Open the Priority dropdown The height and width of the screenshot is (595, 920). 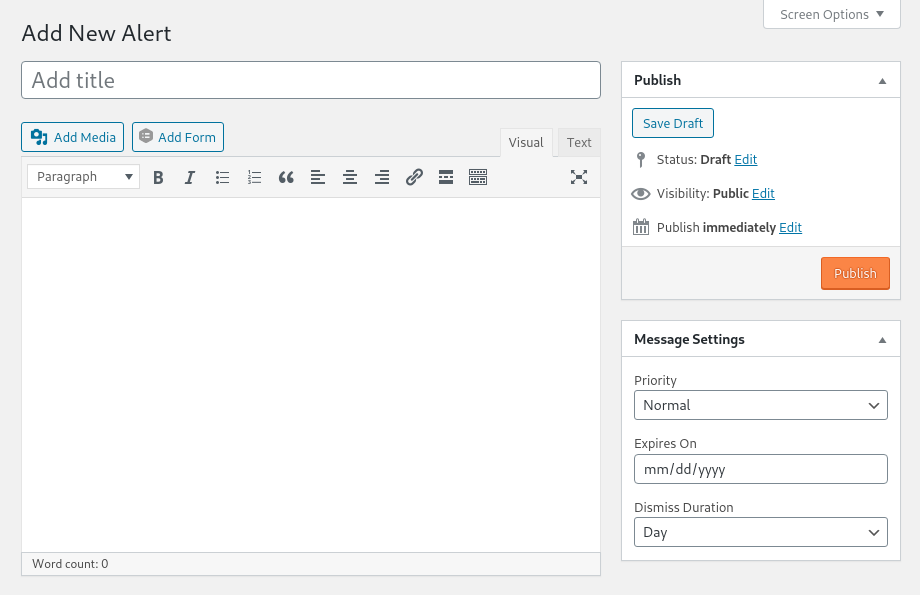[760, 405]
